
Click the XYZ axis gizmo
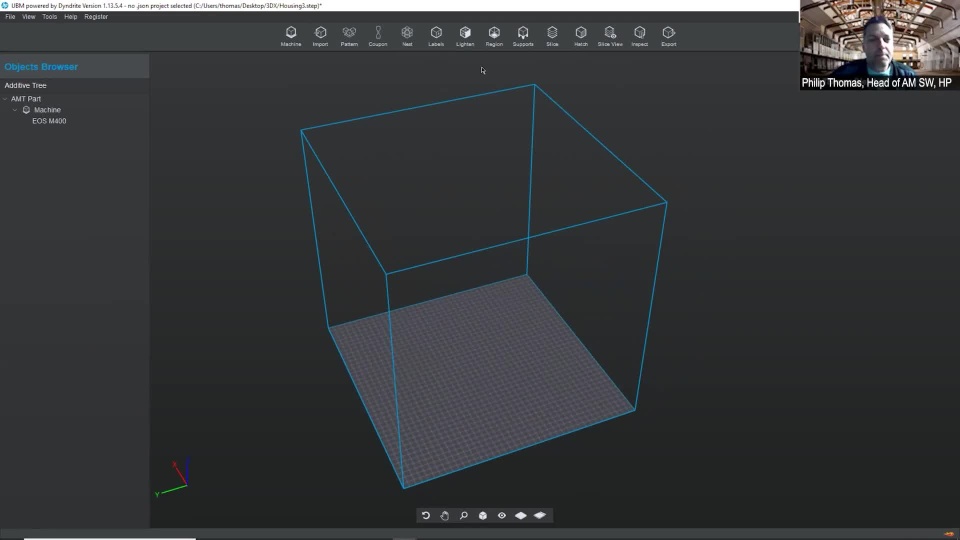pos(173,476)
